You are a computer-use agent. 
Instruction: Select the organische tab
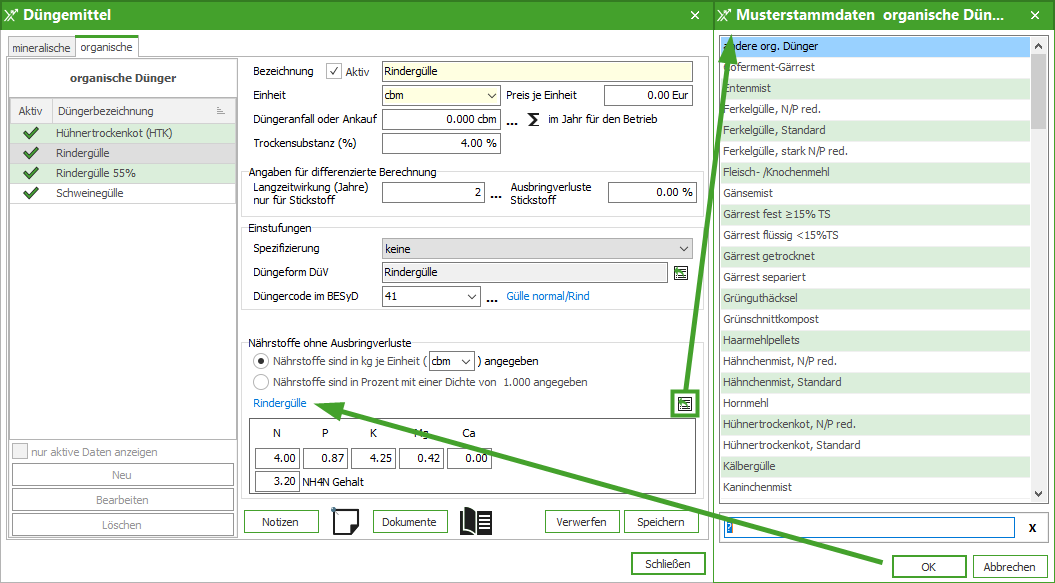pos(106,47)
